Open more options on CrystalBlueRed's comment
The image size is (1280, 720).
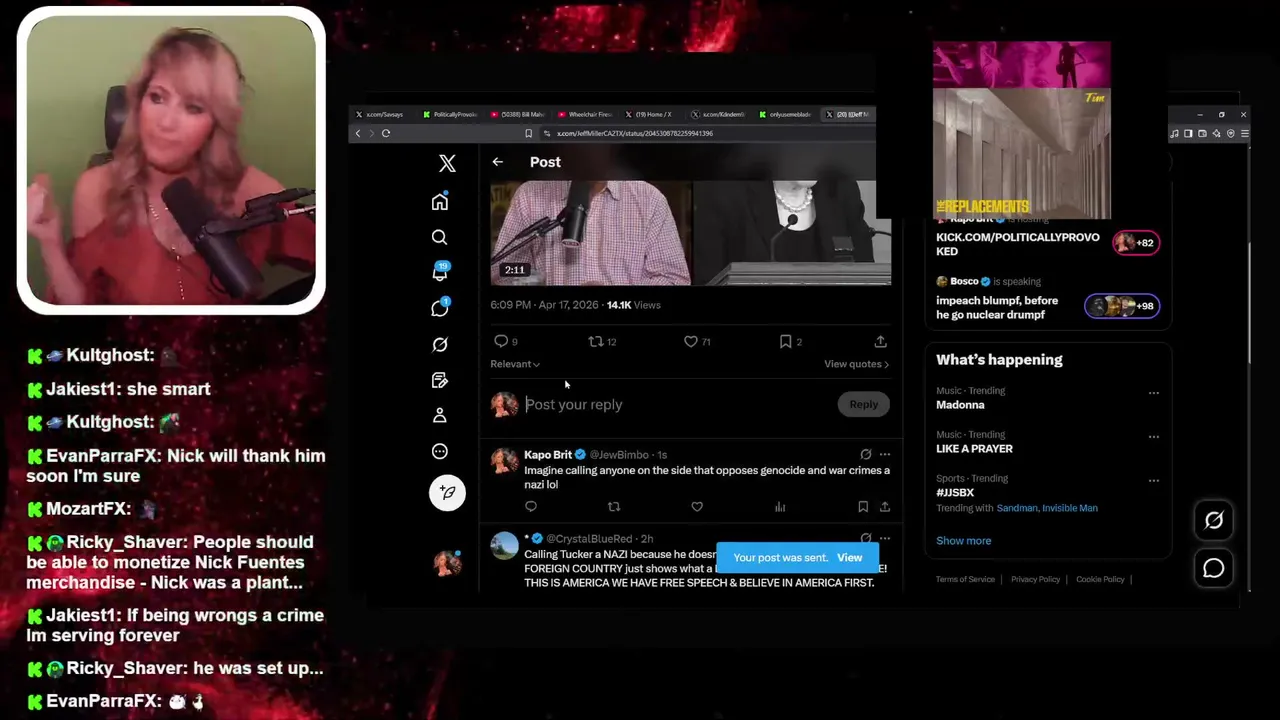pos(884,538)
